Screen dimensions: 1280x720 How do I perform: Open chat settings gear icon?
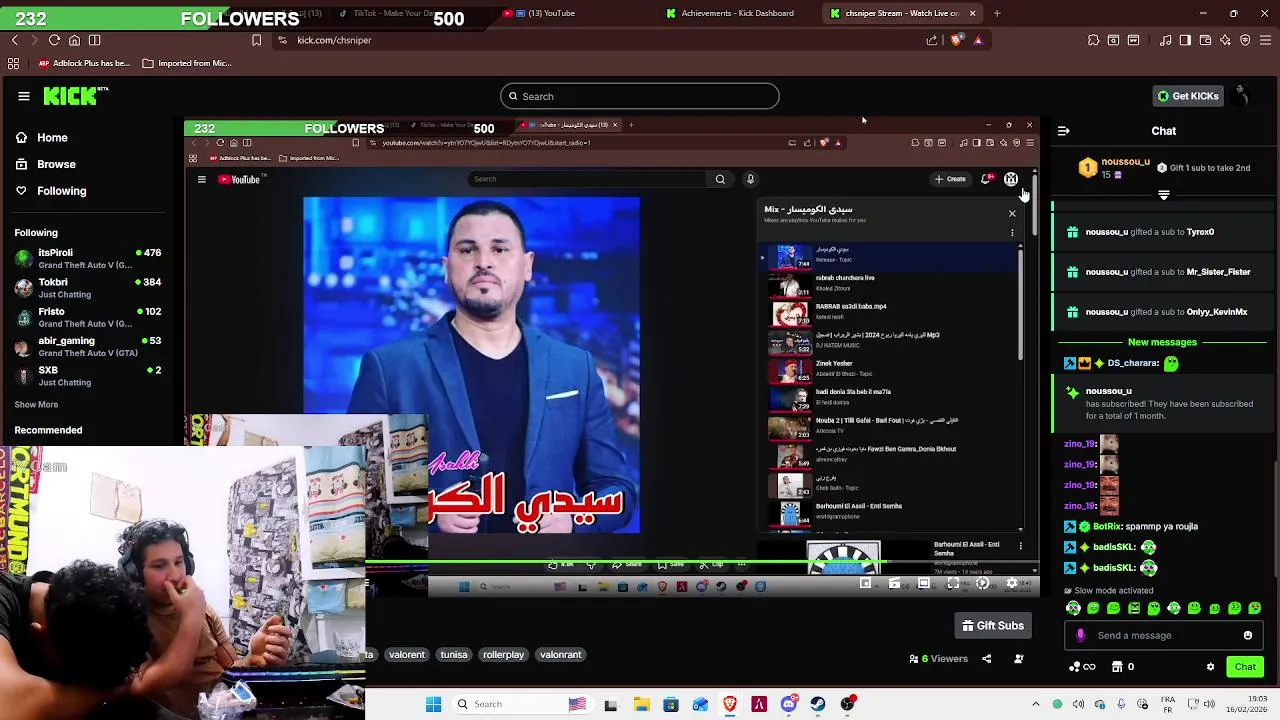tap(1210, 667)
